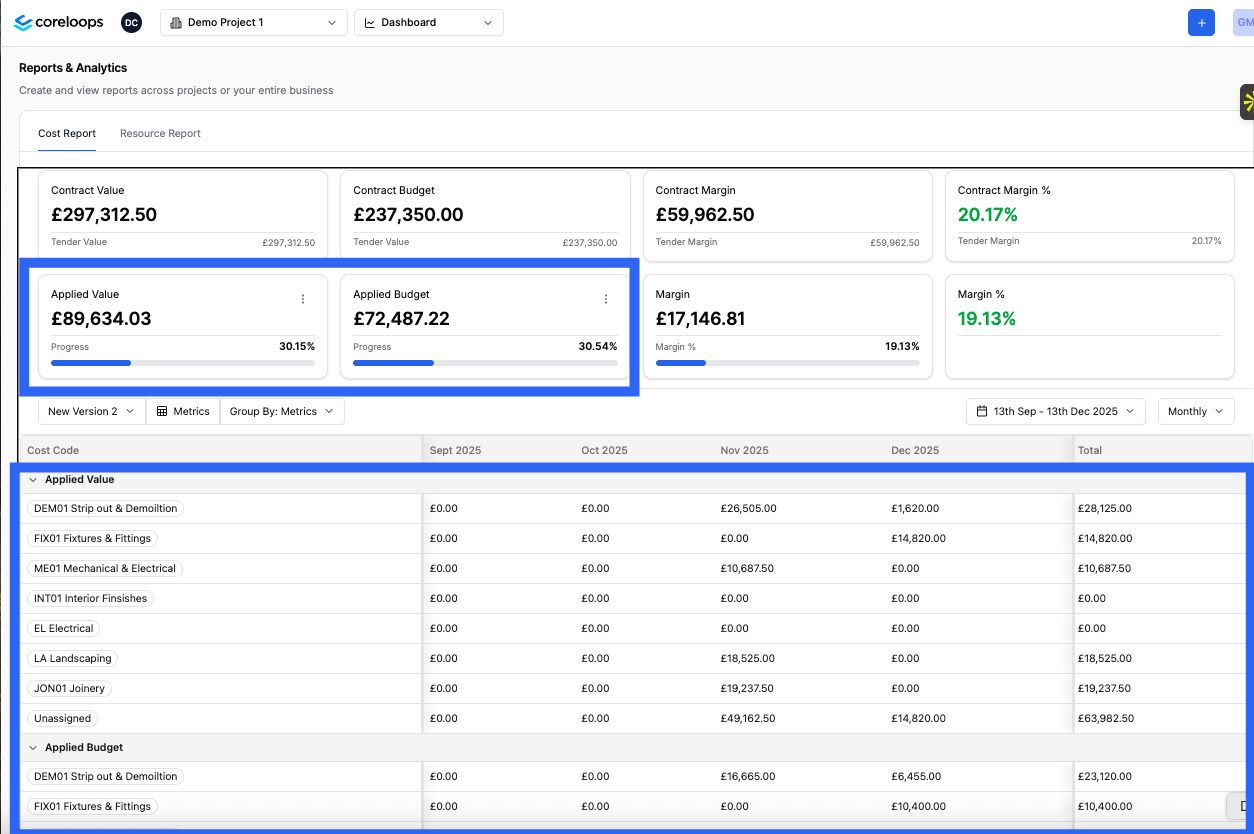
Task: Click the DC organization avatar
Action: 131,22
